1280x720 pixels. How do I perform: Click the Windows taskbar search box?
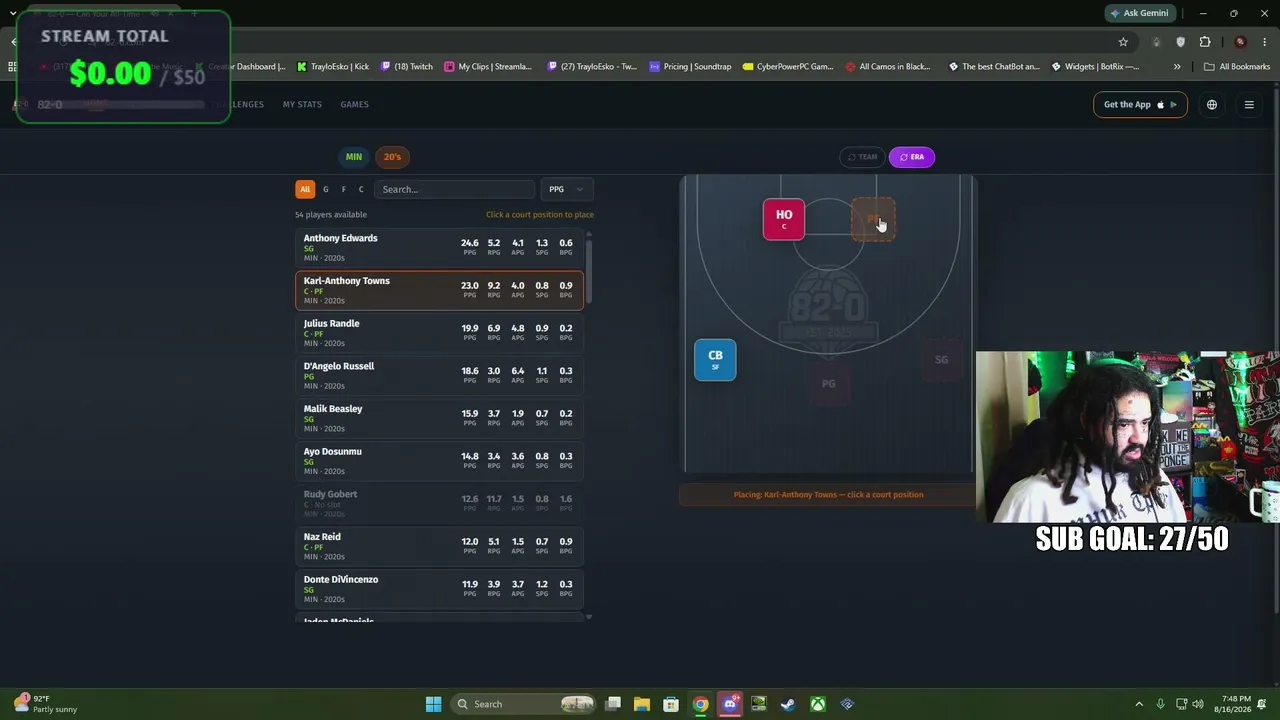pos(521,704)
